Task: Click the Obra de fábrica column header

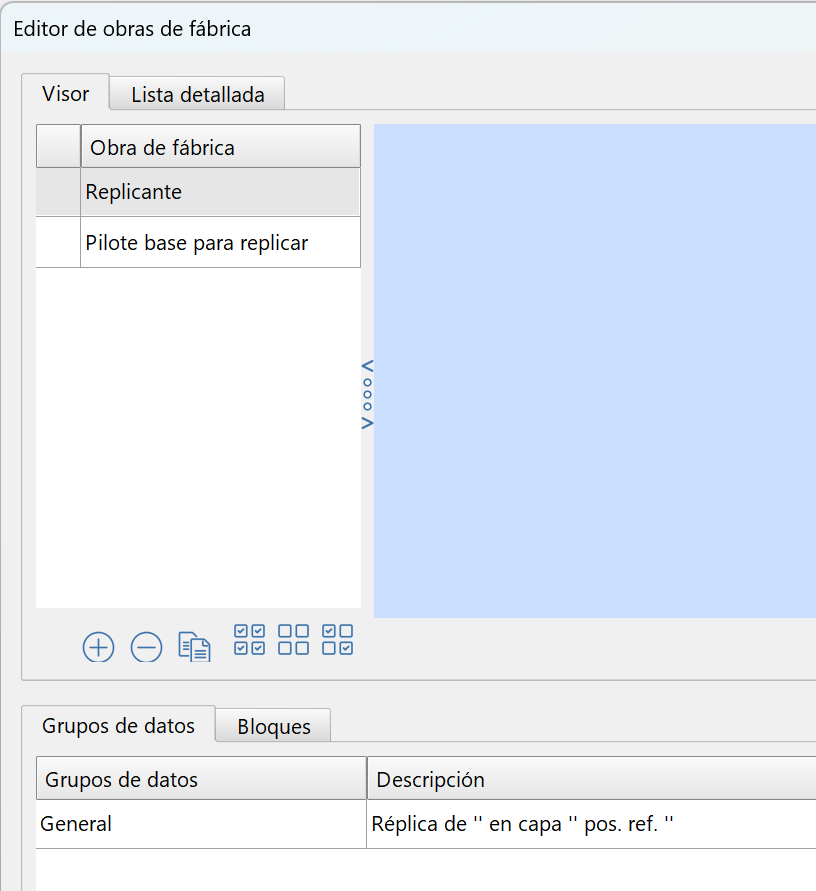Action: pos(220,148)
